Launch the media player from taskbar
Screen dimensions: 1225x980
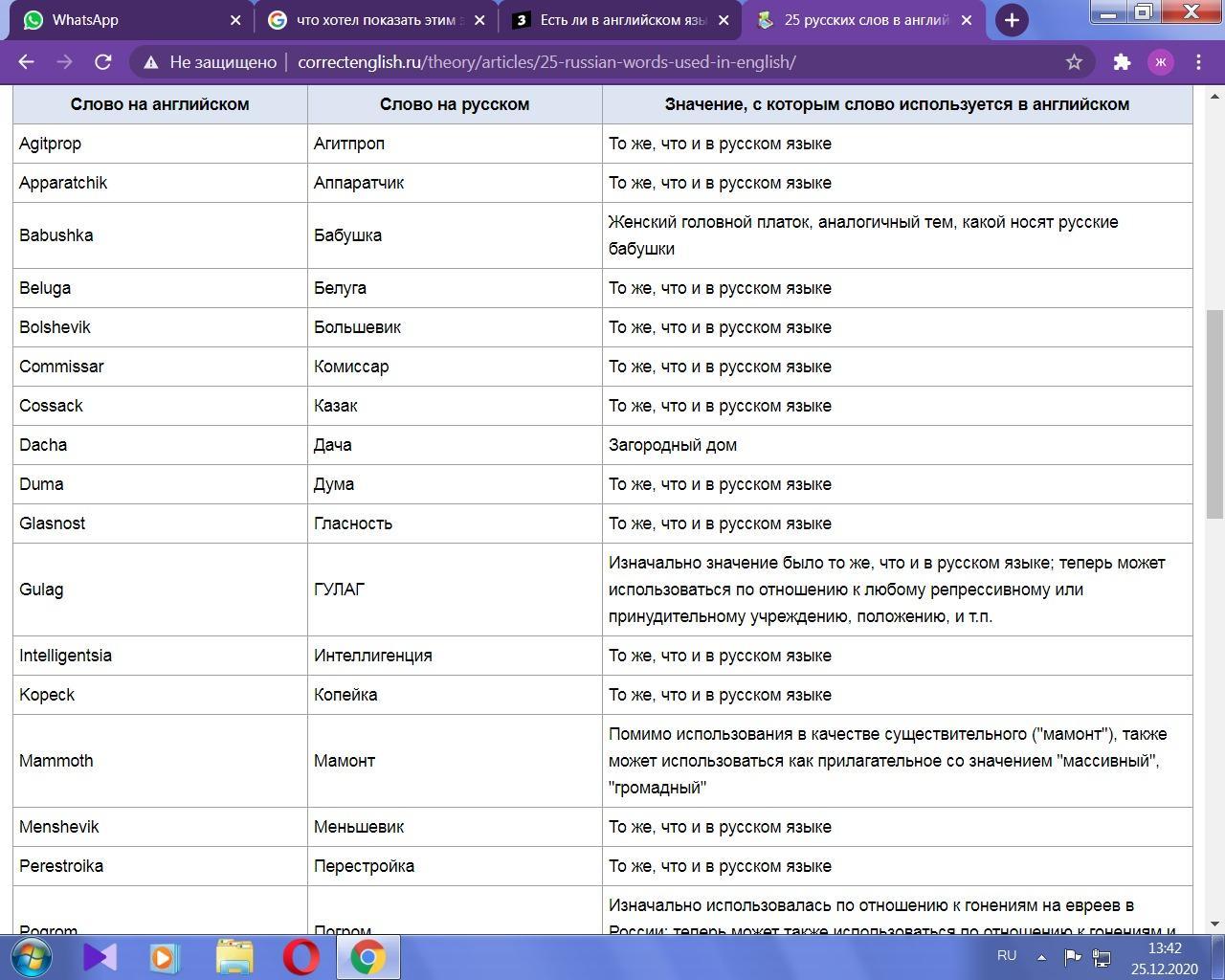[x=163, y=957]
